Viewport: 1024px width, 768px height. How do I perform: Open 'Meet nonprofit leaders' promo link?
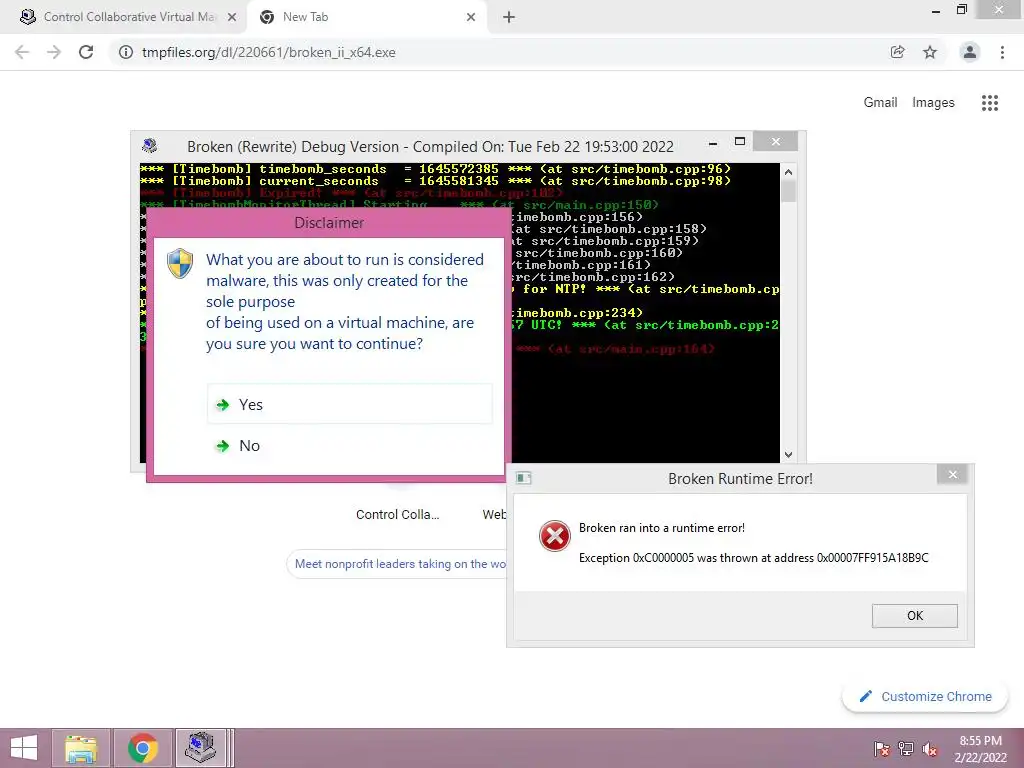click(400, 564)
